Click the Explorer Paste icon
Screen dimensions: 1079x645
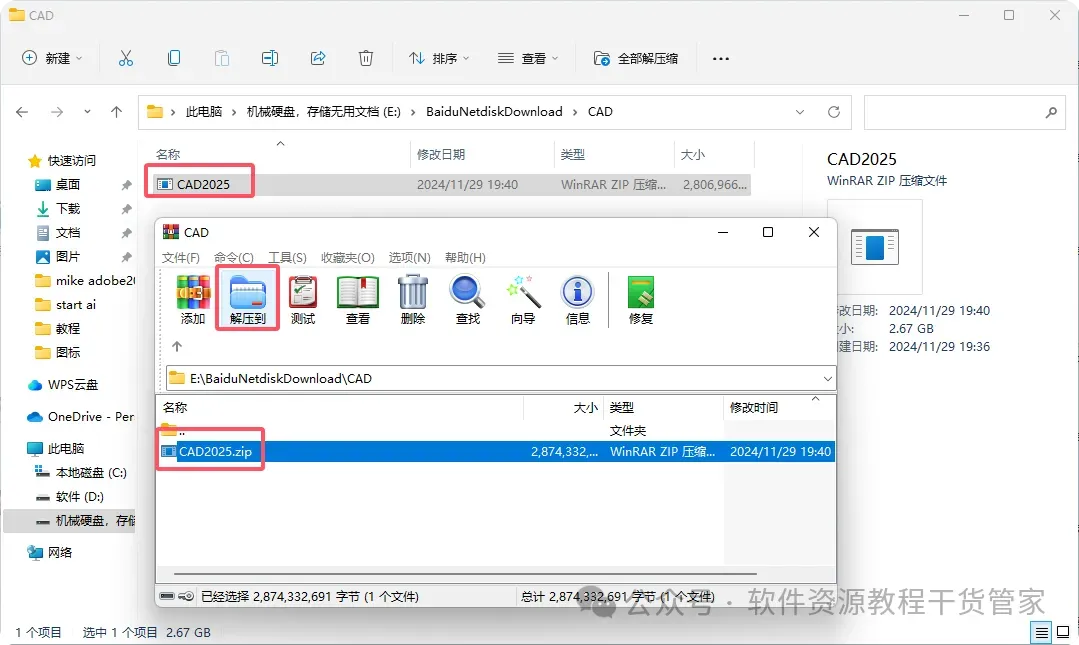222,59
